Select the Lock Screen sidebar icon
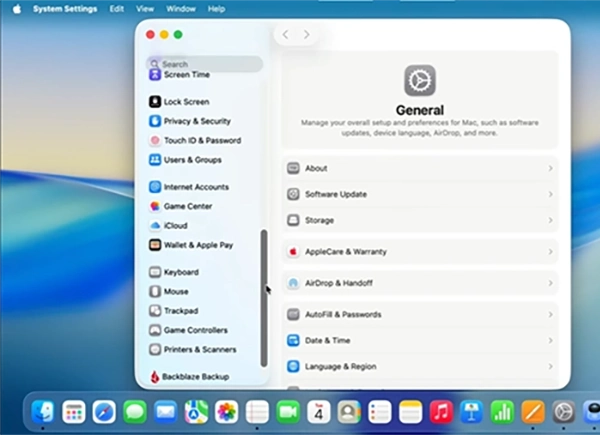Image resolution: width=600 pixels, height=435 pixels. 155,102
